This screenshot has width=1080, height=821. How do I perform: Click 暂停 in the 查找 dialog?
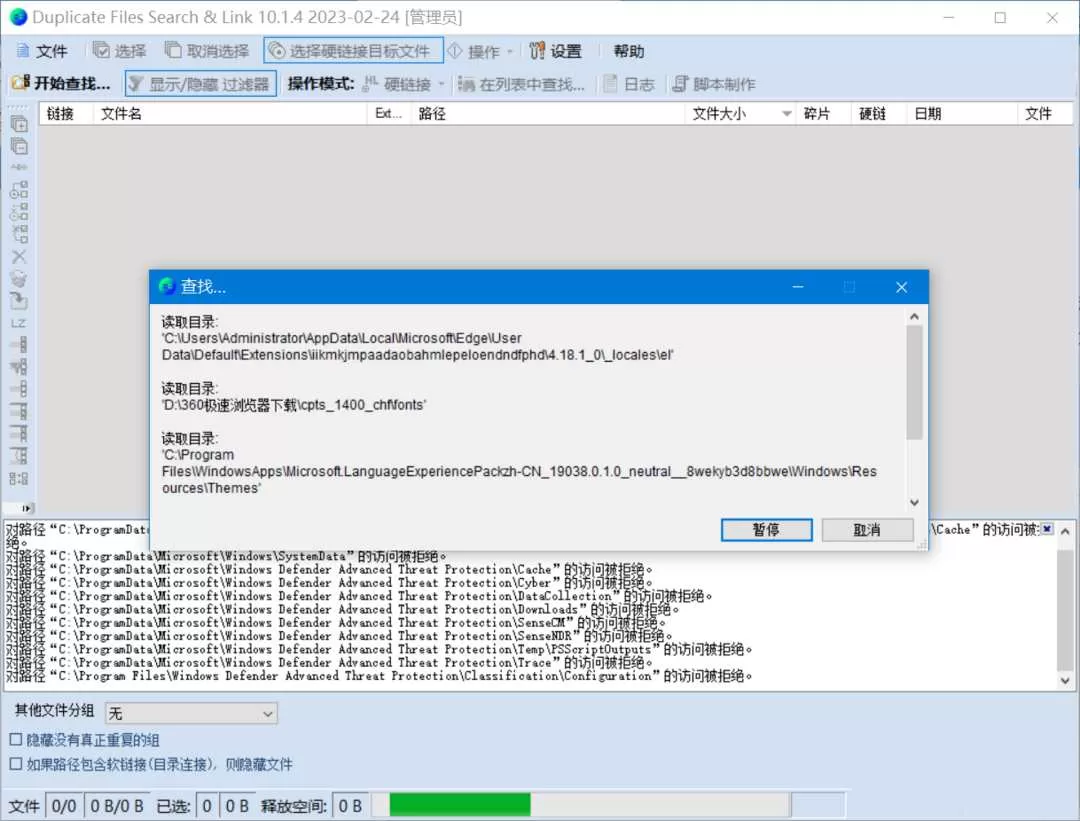point(767,530)
